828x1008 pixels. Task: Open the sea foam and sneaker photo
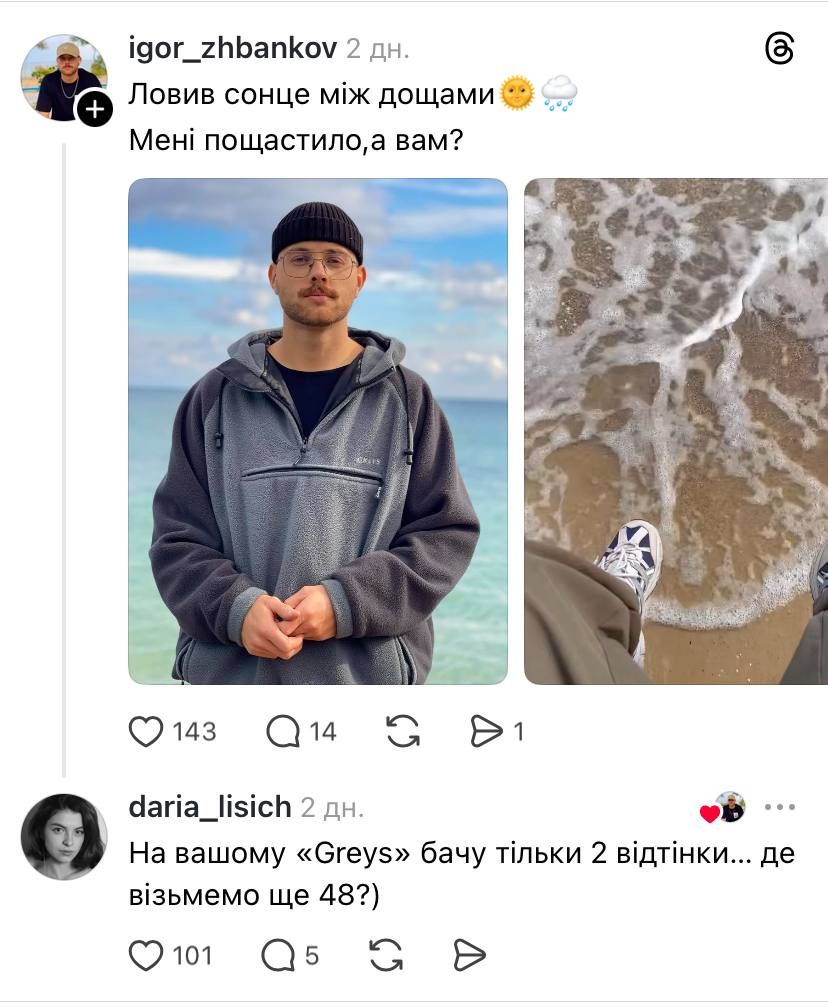coord(676,431)
